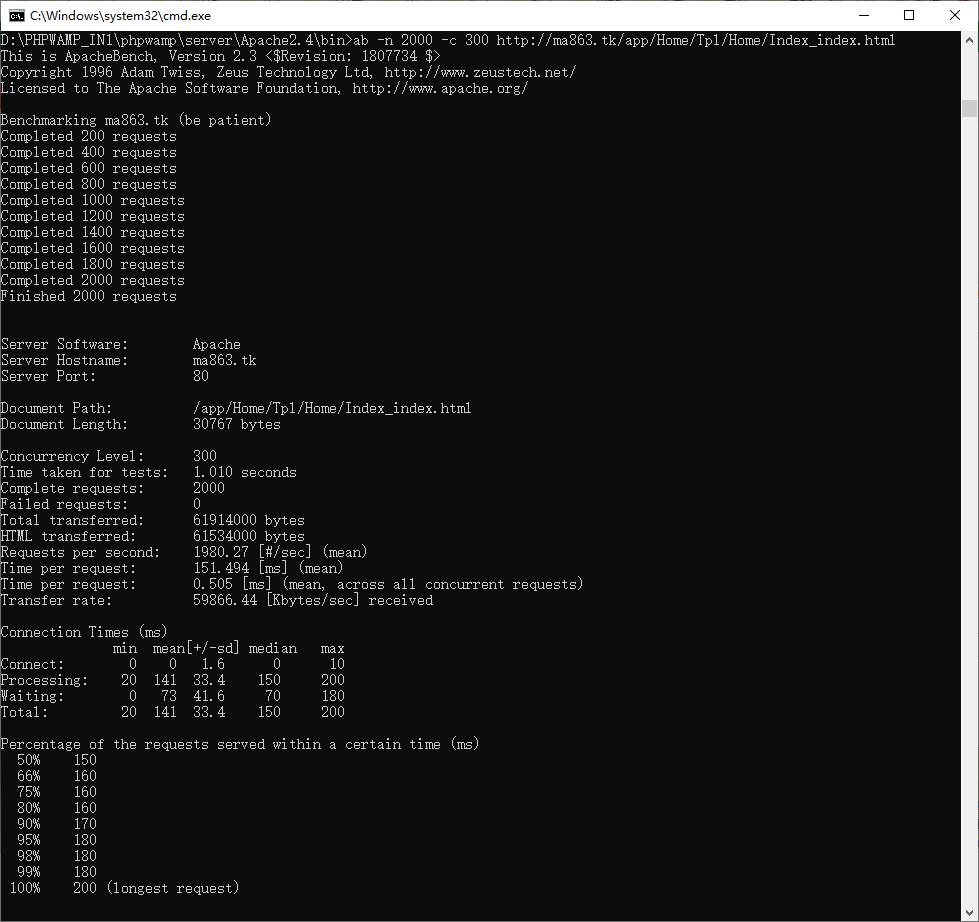This screenshot has width=979, height=922.
Task: Click the Server Hostname value ma863.tk
Action: (224, 360)
